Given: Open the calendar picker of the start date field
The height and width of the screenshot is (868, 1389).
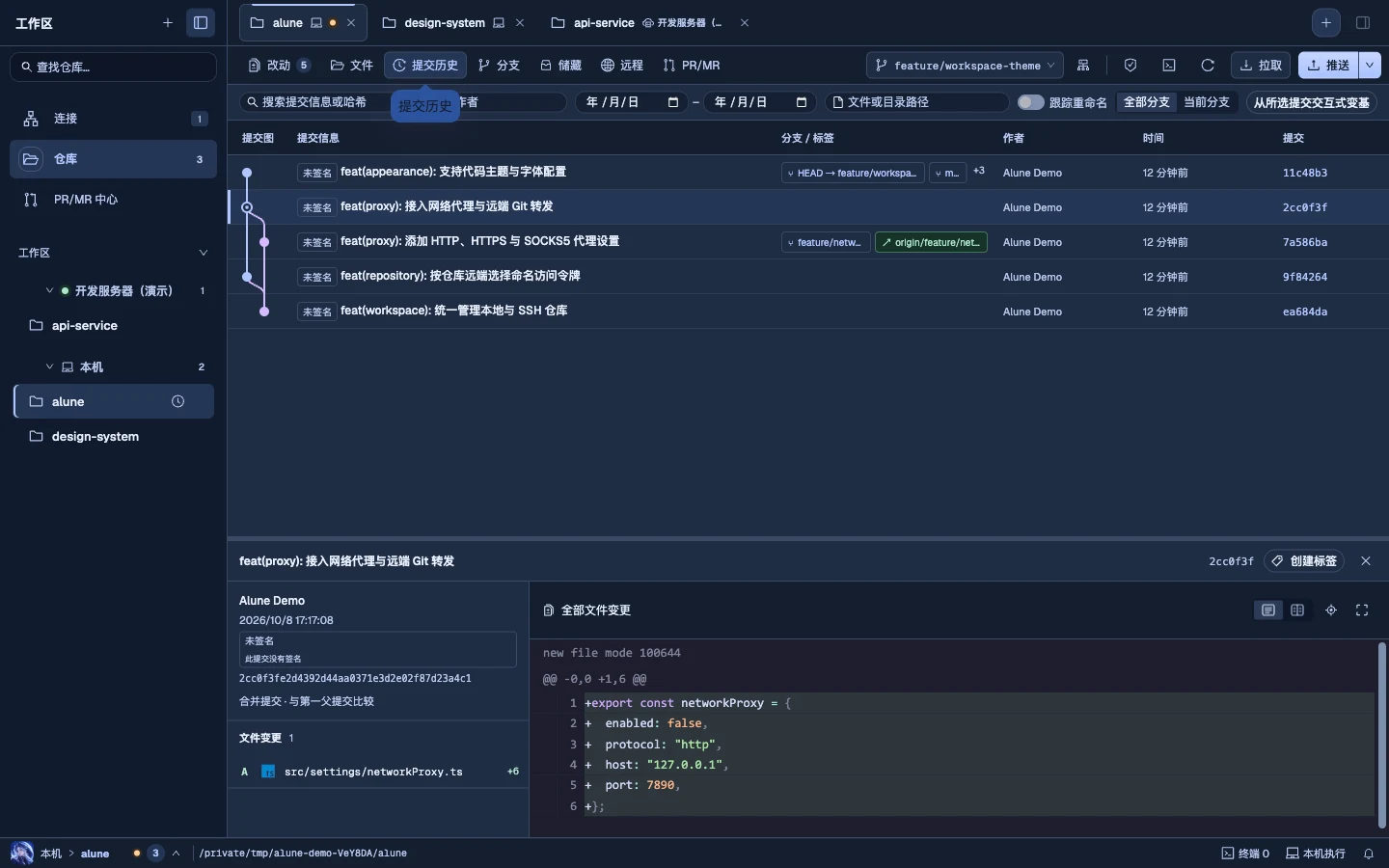Looking at the screenshot, I should coord(673,102).
